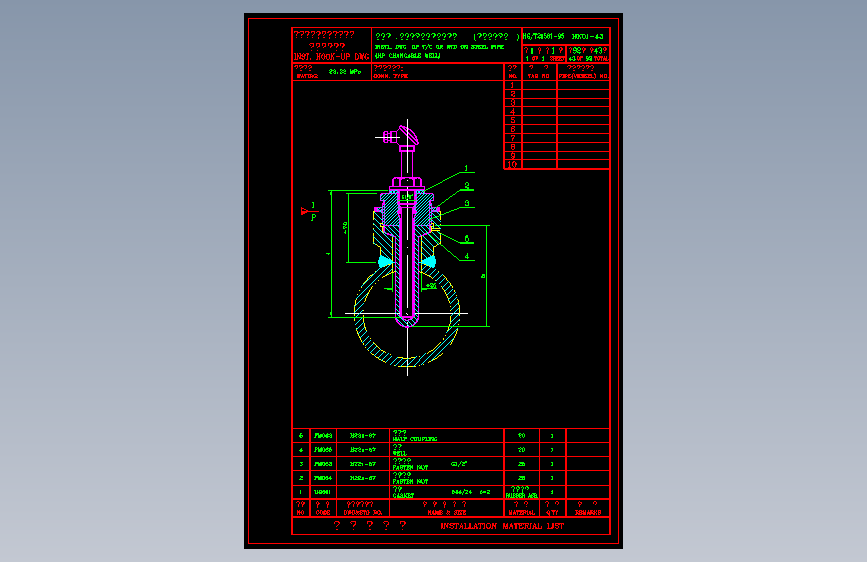The height and width of the screenshot is (562, 867).
Task: Click part callout number 4 in drawing
Action: point(467,256)
